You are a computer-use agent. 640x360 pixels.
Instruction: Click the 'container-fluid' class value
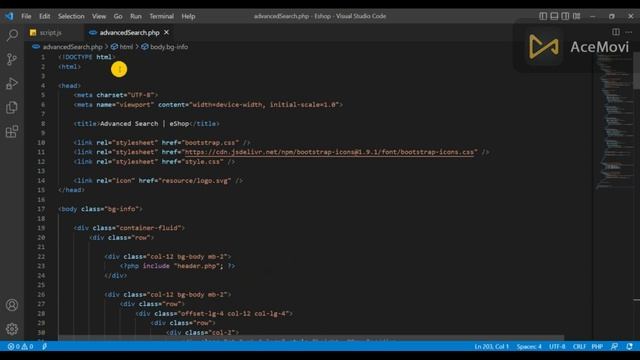point(149,228)
